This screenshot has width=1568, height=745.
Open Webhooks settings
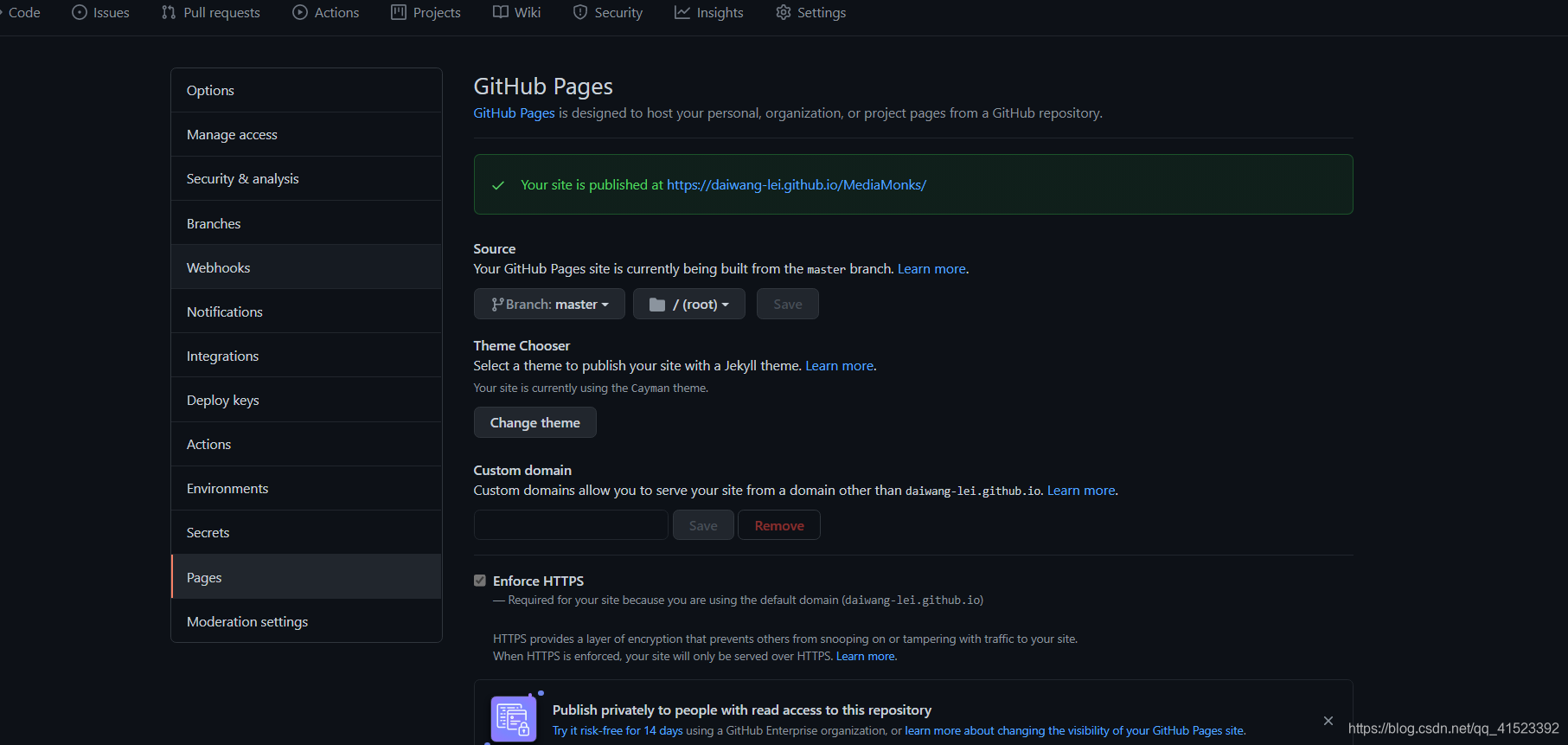(x=306, y=267)
